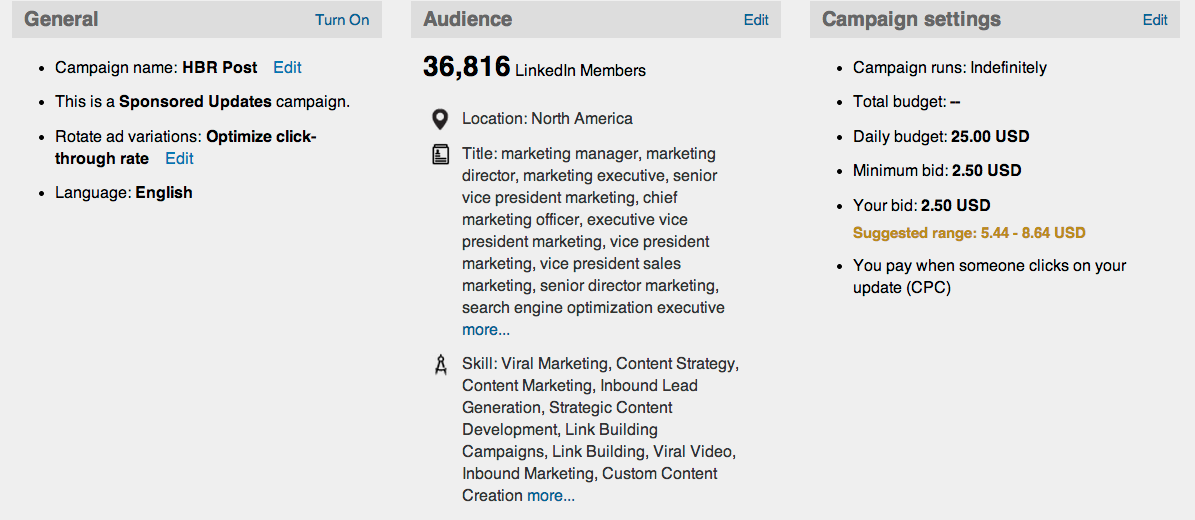Image resolution: width=1195 pixels, height=520 pixels.
Task: Open Edit for Campaign settings
Action: (x=1155, y=20)
